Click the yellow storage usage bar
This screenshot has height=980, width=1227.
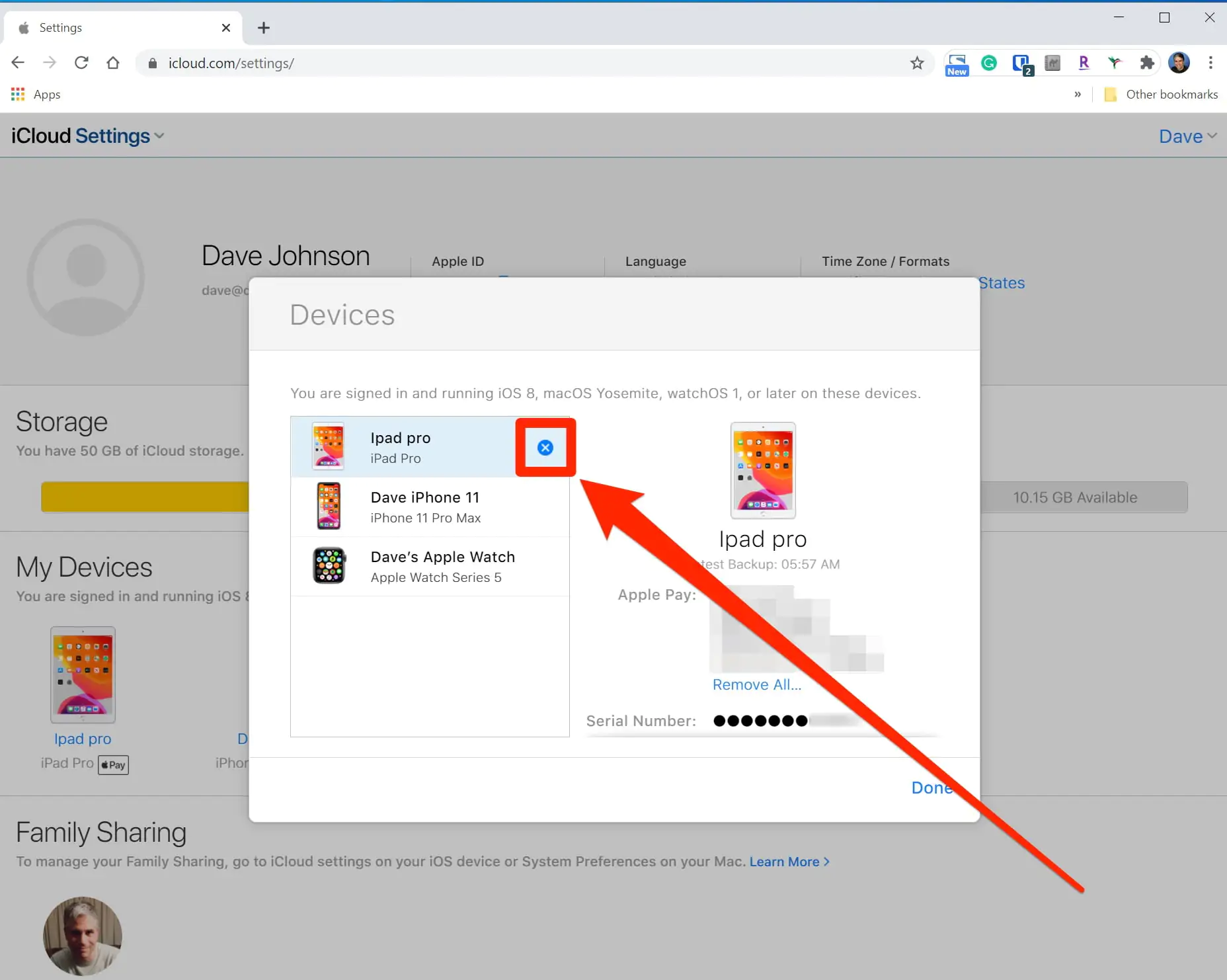click(145, 497)
